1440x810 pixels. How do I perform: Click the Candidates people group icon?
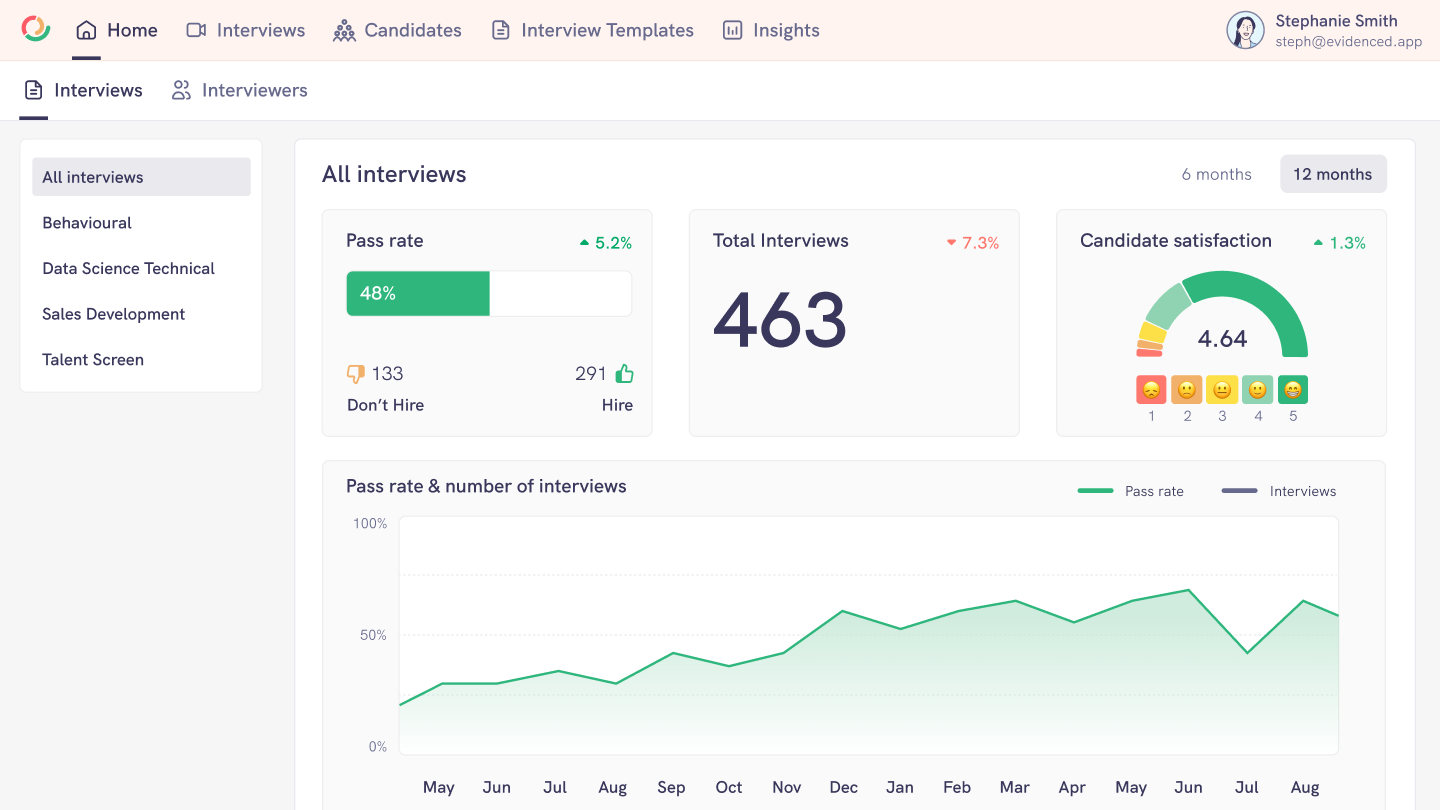click(344, 31)
